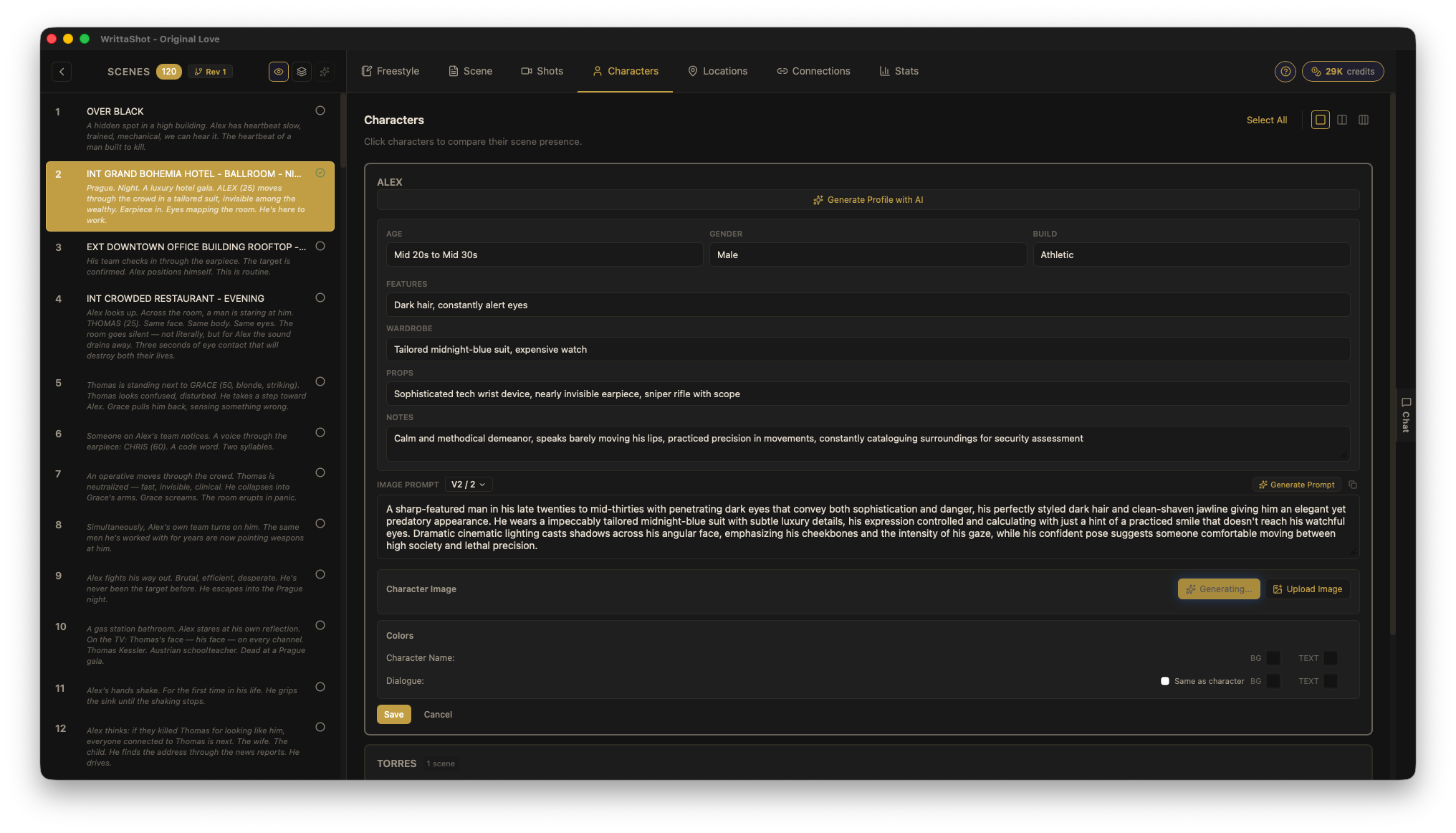The image size is (1456, 833).
Task: Enable 'Same as character' for Dialogue colors
Action: click(x=1165, y=680)
